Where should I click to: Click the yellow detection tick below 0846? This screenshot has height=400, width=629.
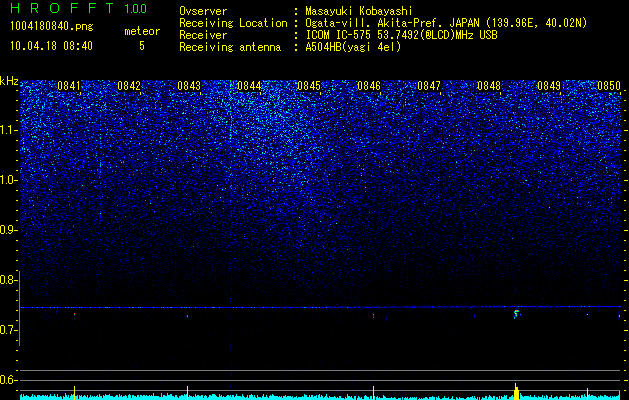[373, 392]
